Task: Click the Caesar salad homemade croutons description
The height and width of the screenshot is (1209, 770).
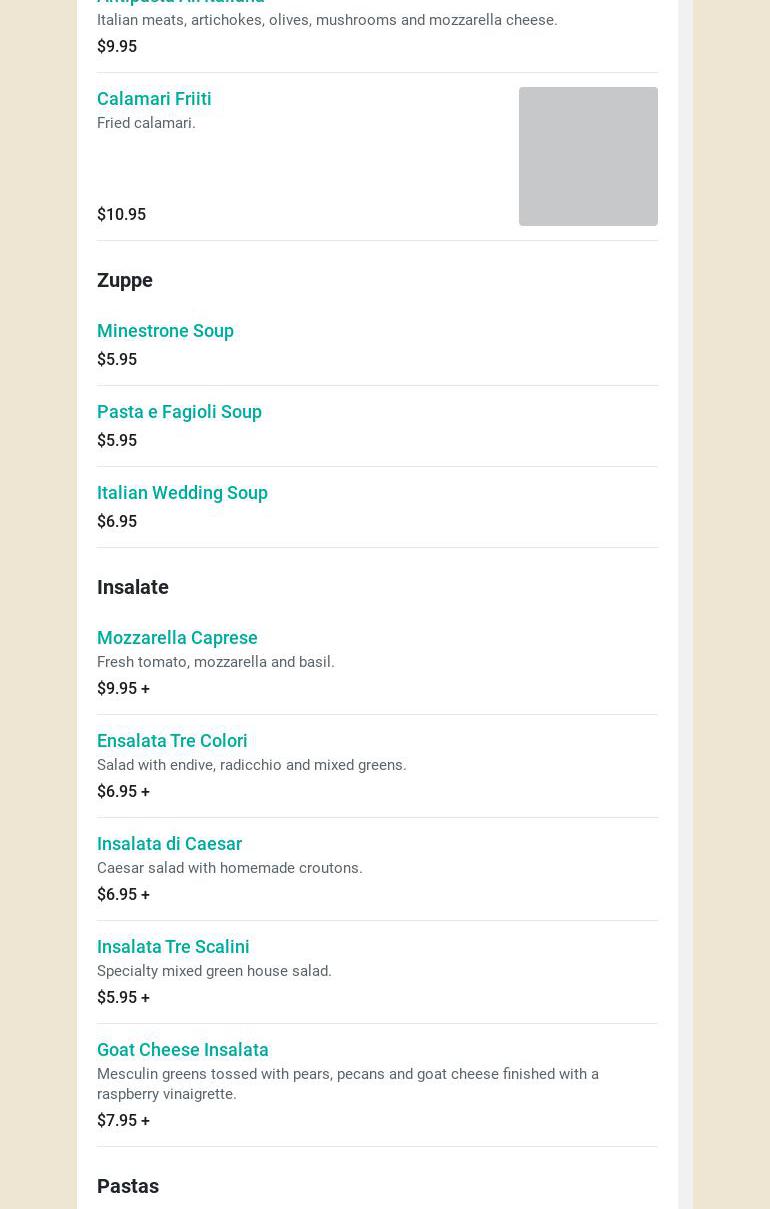Action: [229, 868]
